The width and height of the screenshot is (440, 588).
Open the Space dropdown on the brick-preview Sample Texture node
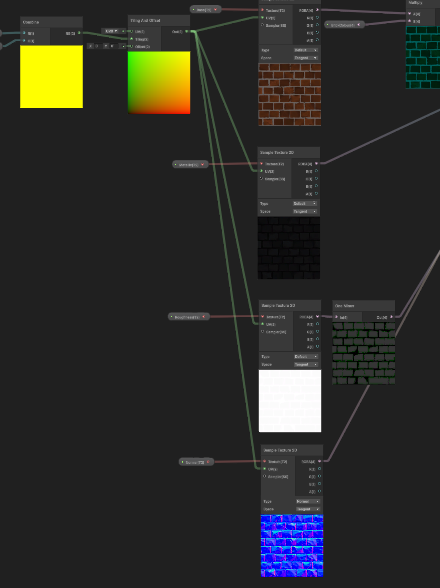(x=306, y=58)
